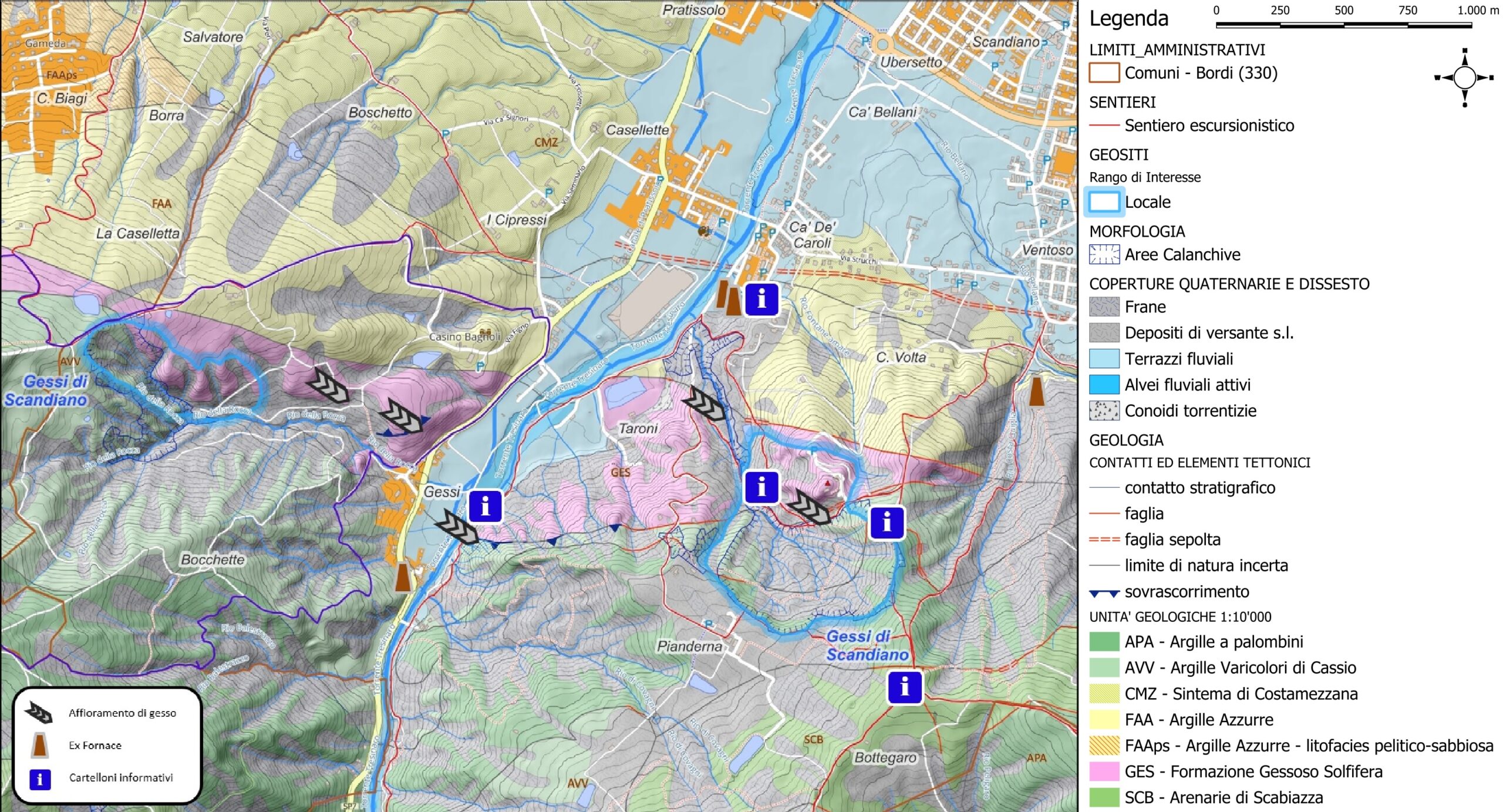Click the Alvei fluviali attivi blue swatch
Viewport: 1503px width, 812px height.
pos(1104,385)
